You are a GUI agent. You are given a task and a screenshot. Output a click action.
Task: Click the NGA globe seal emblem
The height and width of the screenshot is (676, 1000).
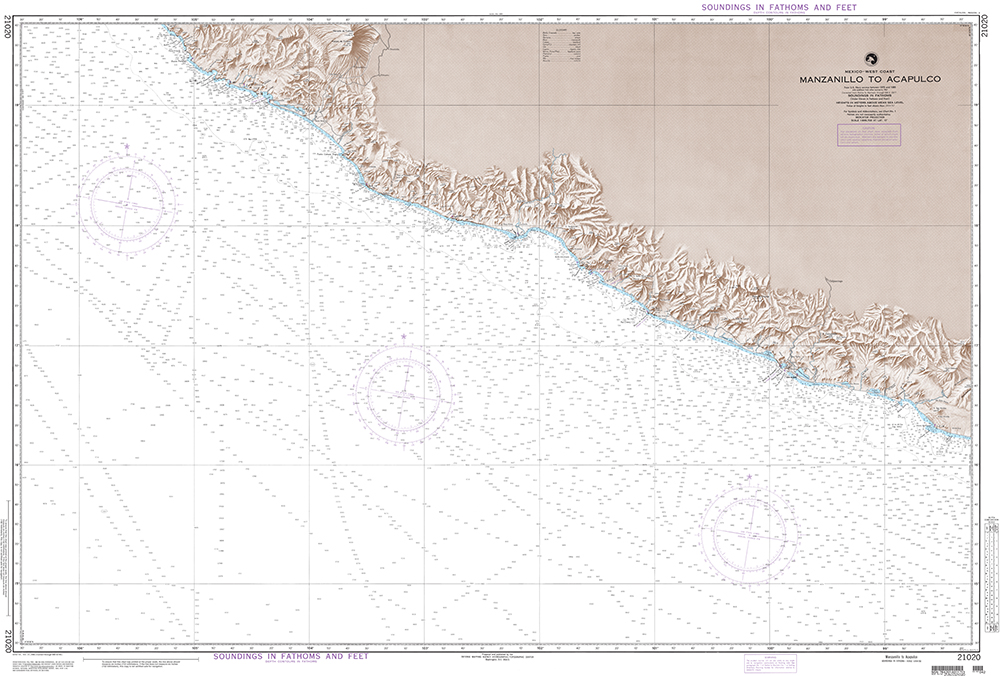[x=872, y=60]
